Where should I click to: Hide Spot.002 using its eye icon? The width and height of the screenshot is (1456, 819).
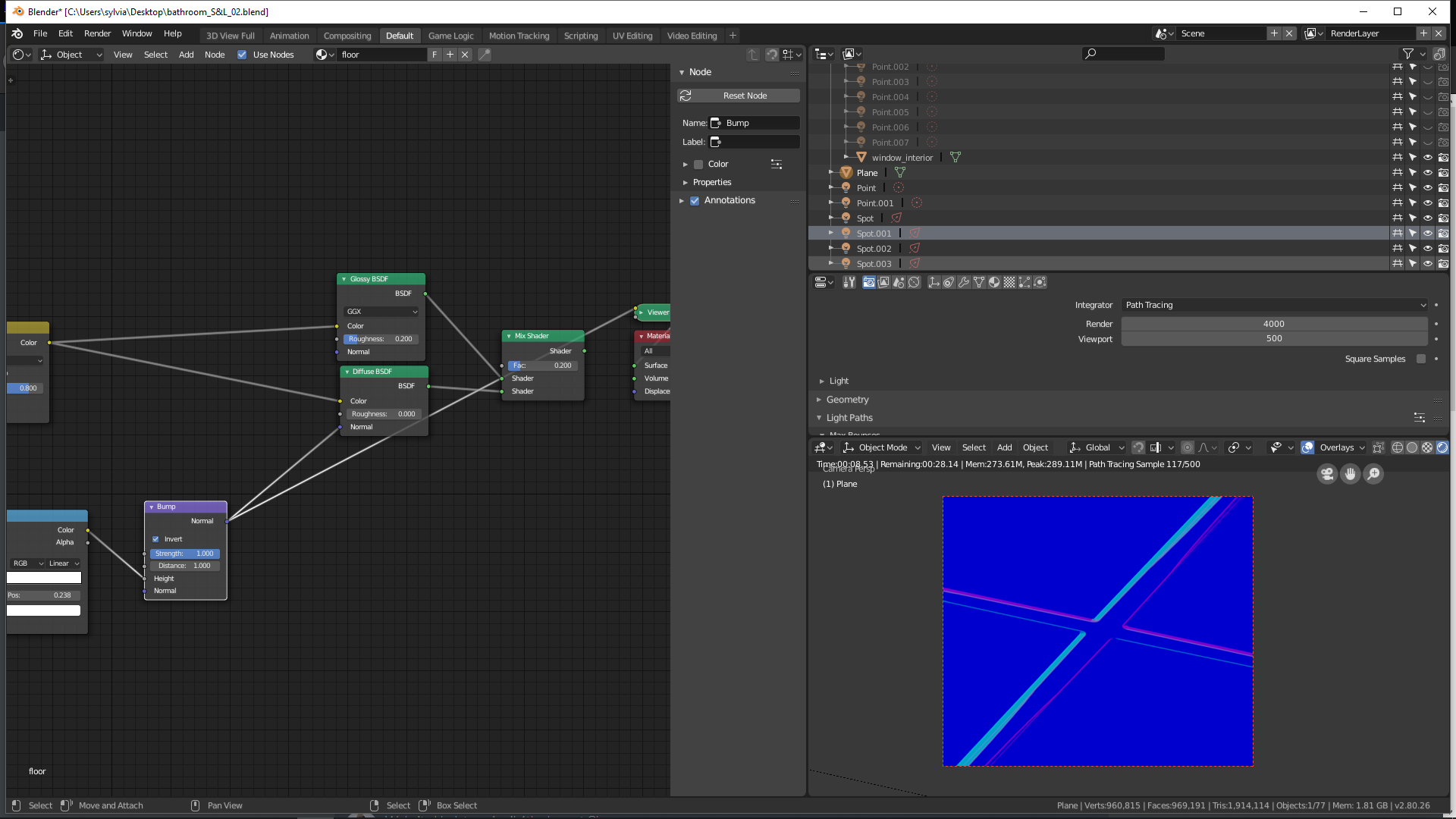1427,249
